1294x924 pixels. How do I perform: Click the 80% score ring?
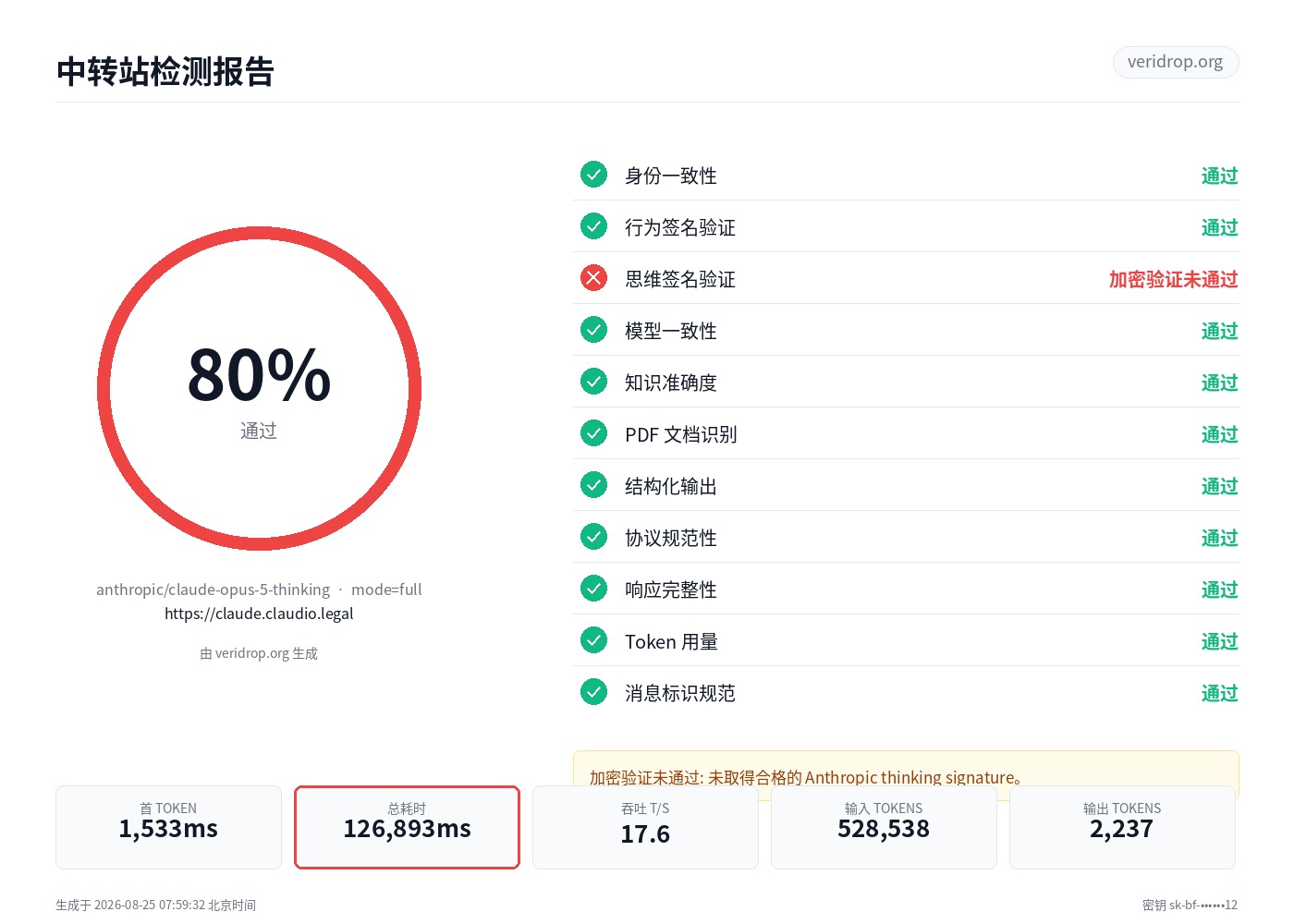259,388
